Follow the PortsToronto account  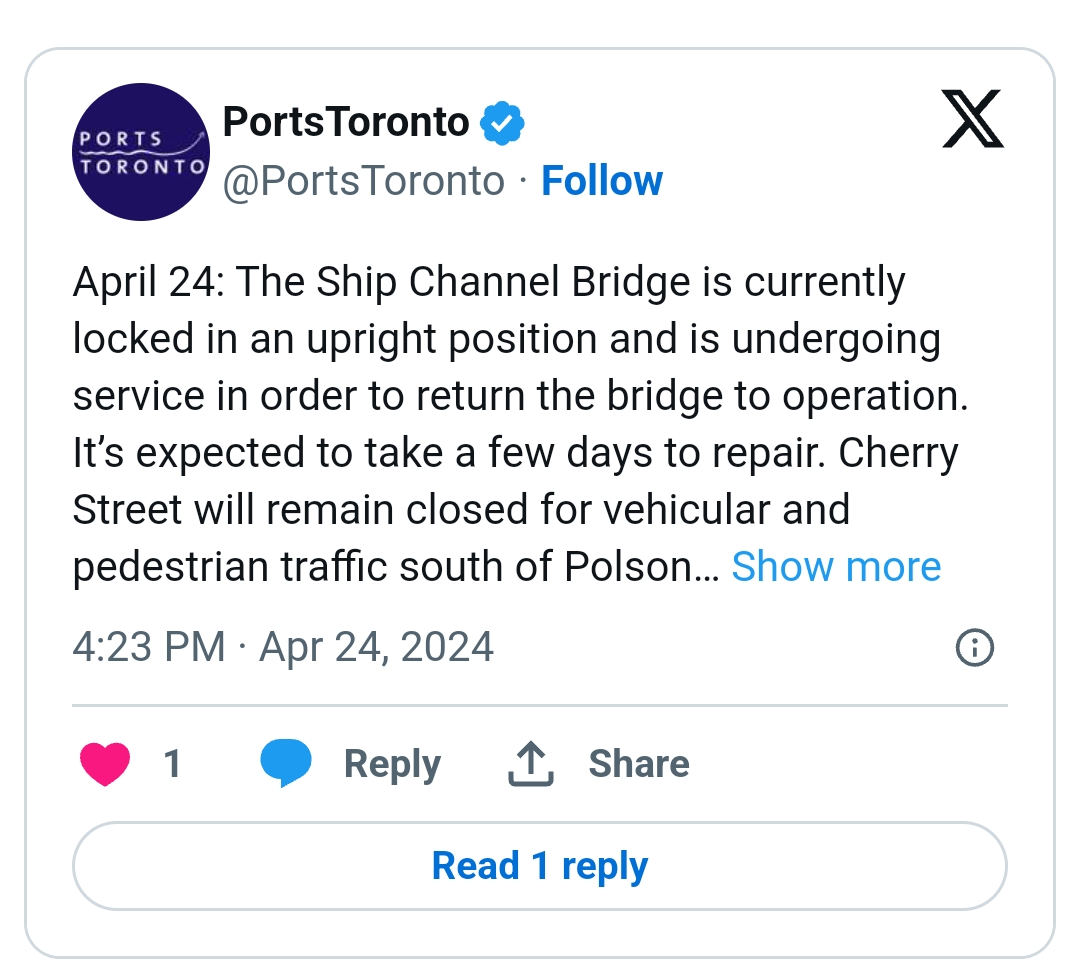tap(602, 181)
